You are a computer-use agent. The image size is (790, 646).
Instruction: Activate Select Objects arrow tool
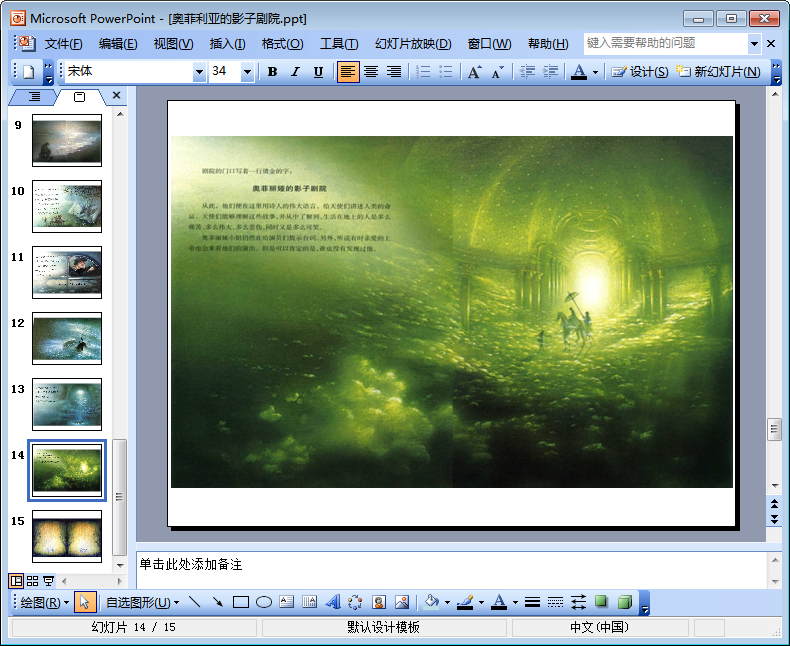click(85, 602)
